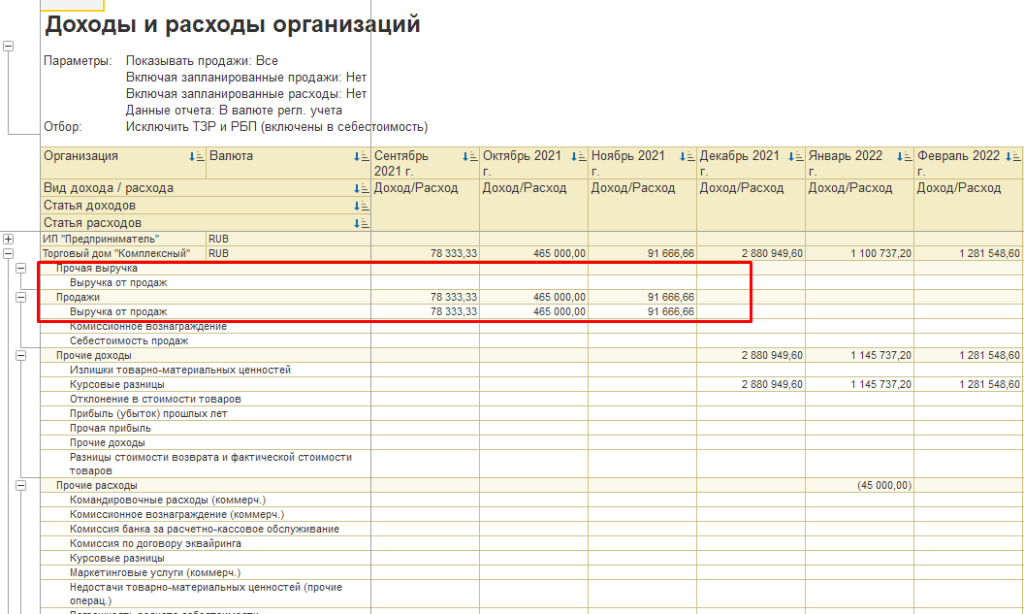Collapse the report parameters section
Viewport: 1024px width, 614px height.
(x=8, y=46)
